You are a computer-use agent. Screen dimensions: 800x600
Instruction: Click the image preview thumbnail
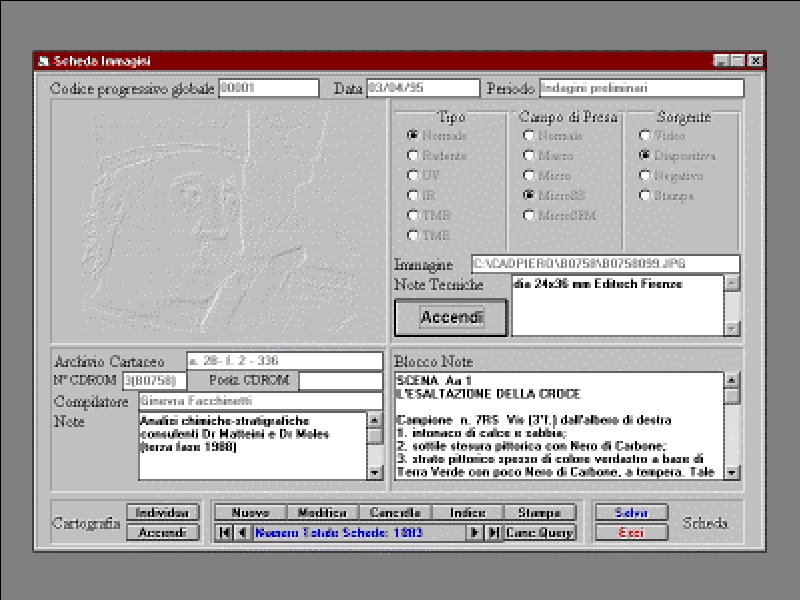[219, 221]
